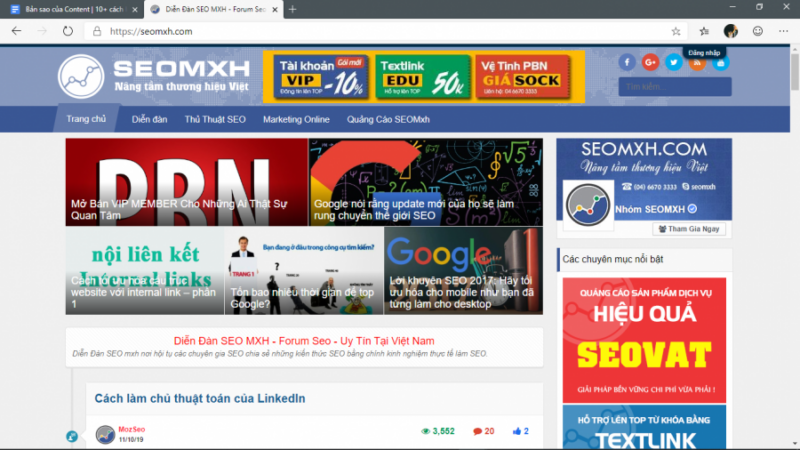Open internal link optimization featured post
The width and height of the screenshot is (800, 450).
(x=145, y=270)
